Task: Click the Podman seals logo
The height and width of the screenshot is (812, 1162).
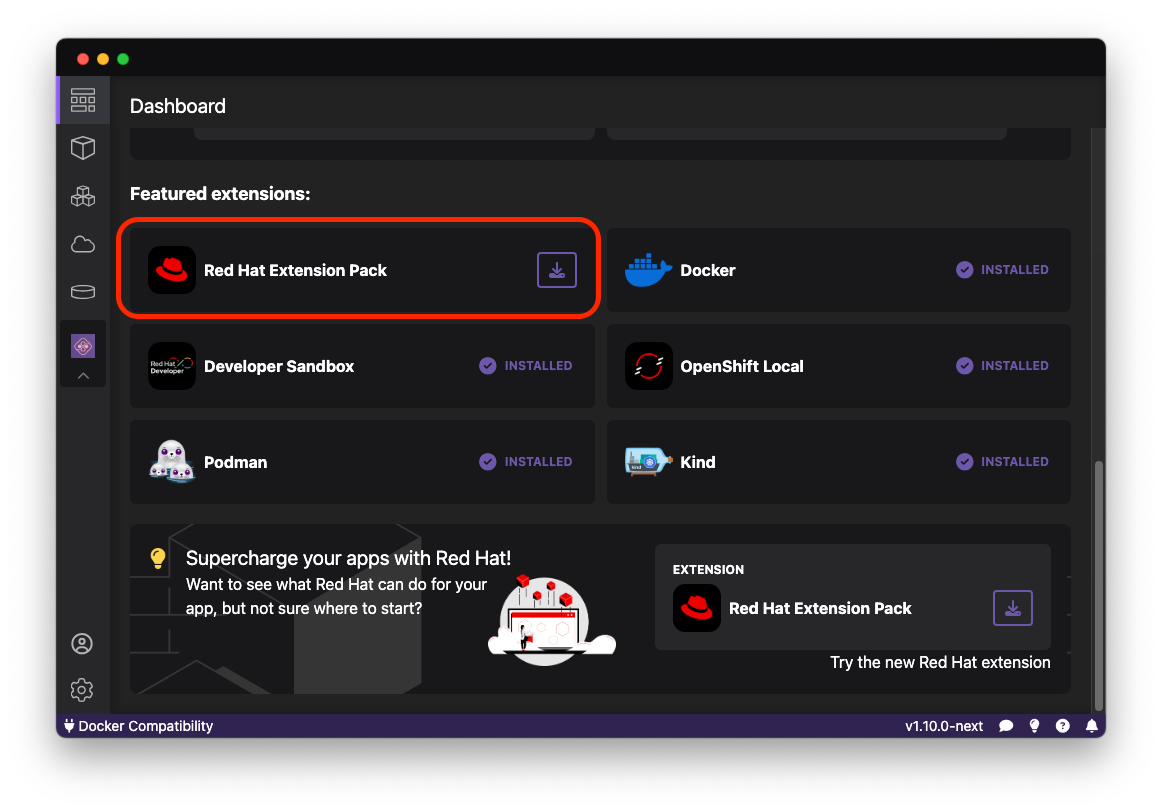Action: (172, 461)
